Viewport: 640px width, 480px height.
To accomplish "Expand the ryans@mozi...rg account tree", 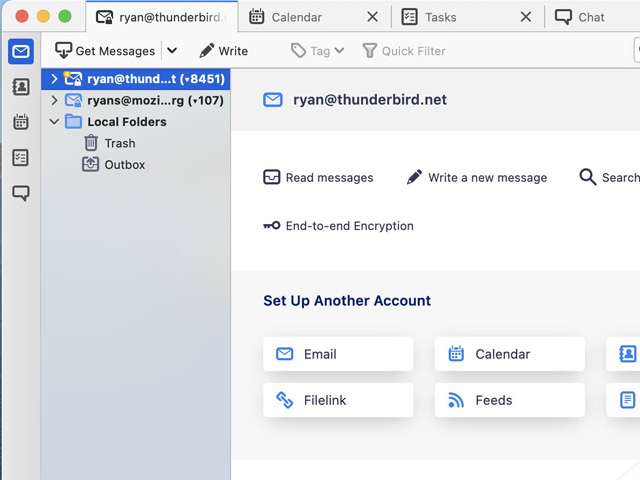I will point(54,100).
